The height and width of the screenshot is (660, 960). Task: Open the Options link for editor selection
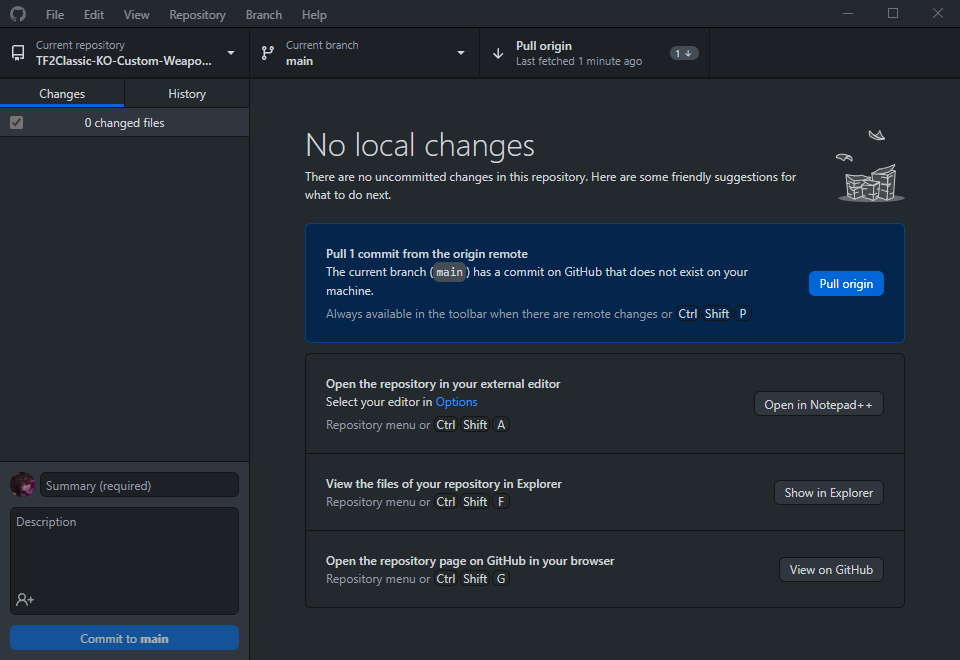click(456, 402)
